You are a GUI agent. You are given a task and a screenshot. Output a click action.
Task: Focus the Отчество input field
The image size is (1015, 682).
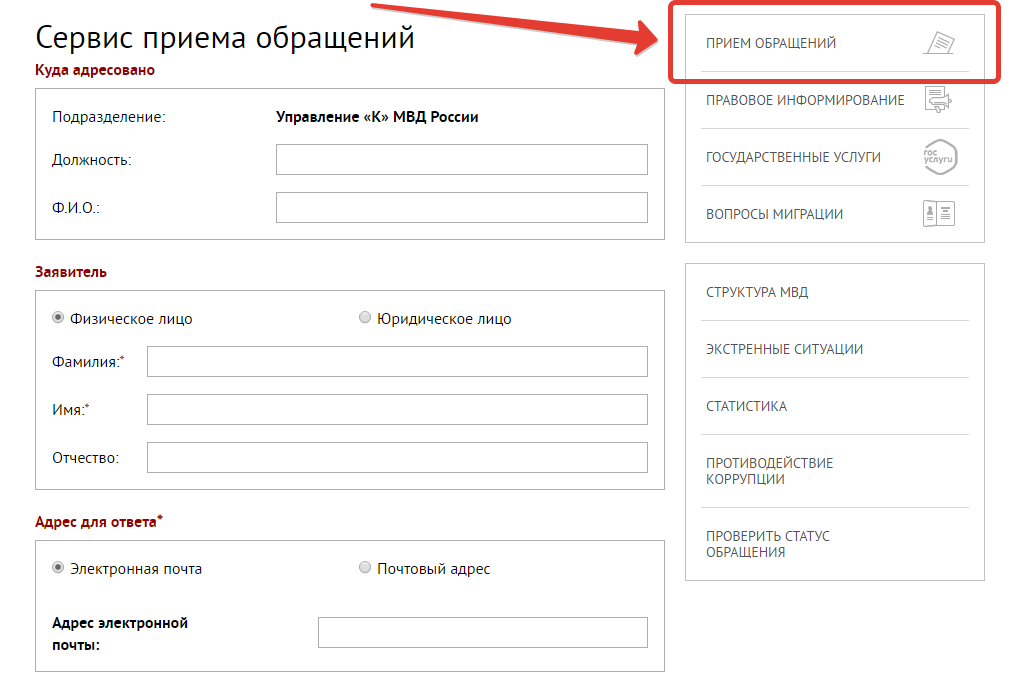point(397,457)
